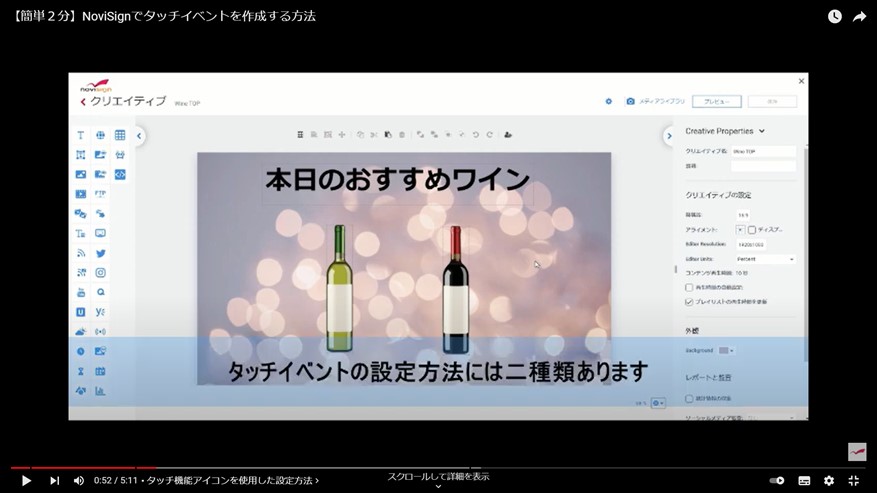Viewport: 877px width, 493px height.
Task: Mute the video volume
Action: (x=78, y=480)
